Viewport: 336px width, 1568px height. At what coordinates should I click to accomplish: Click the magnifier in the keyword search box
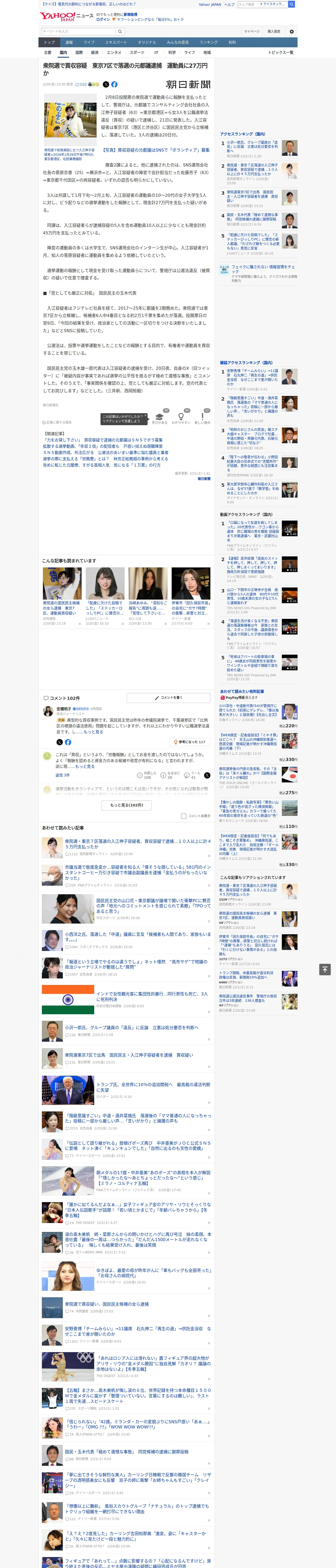pyautogui.click(x=120, y=32)
